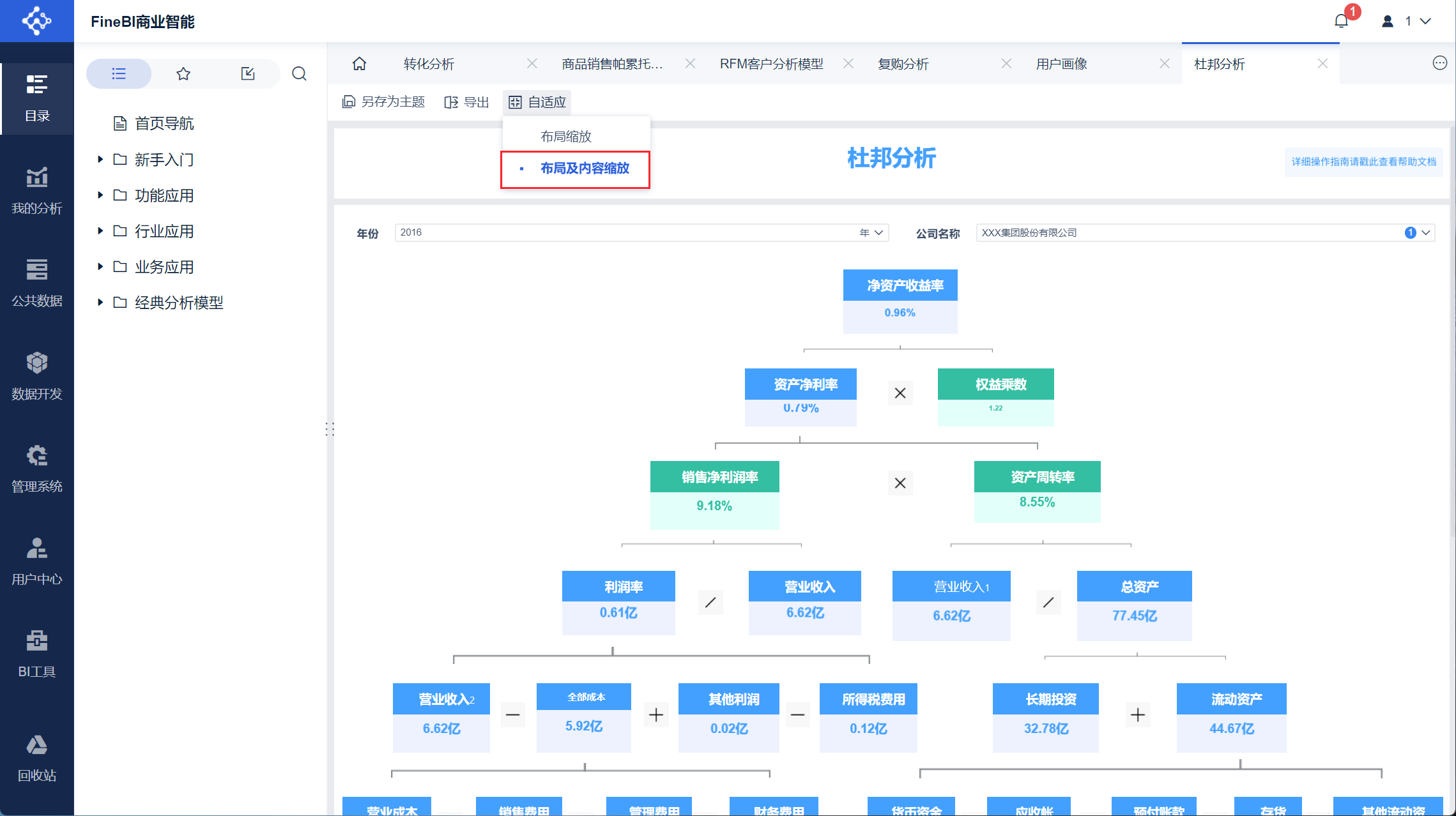Open 数据开发 in the left sidebar

[36, 376]
